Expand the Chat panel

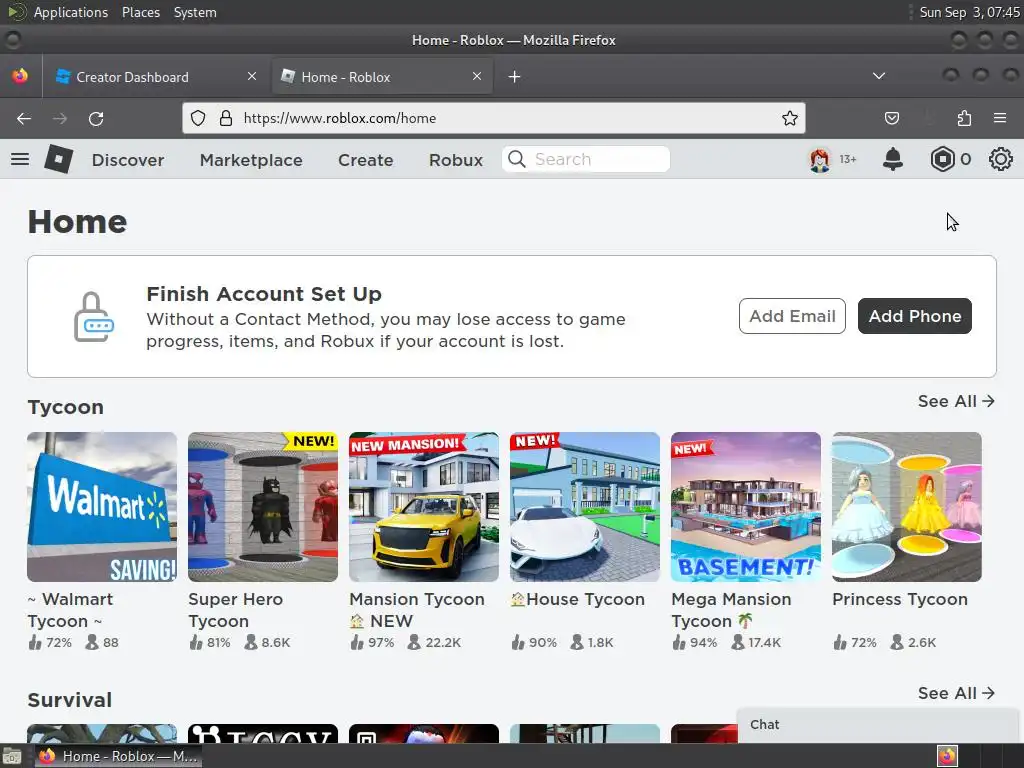tap(879, 725)
